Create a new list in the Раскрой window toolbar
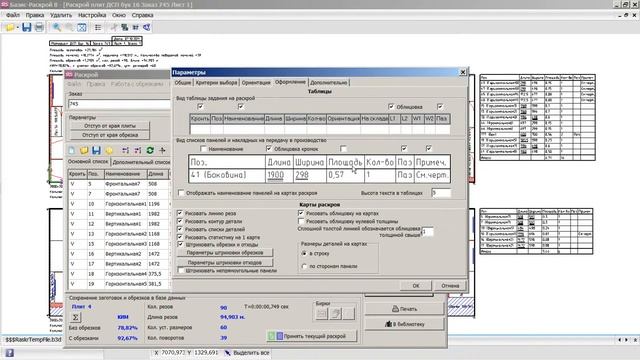 click(x=72, y=150)
